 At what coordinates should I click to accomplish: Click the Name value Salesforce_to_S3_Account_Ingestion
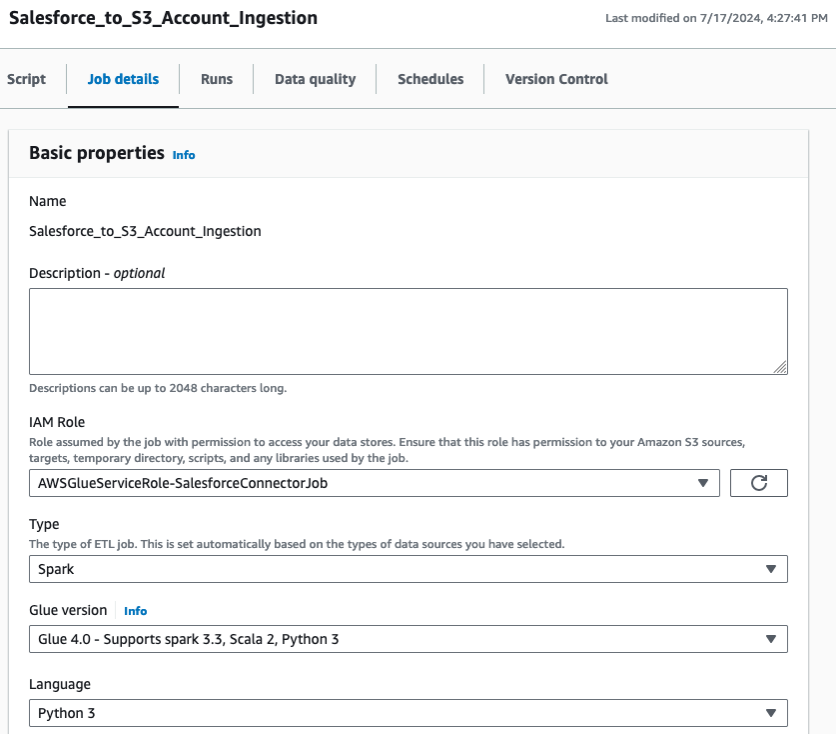coord(145,231)
